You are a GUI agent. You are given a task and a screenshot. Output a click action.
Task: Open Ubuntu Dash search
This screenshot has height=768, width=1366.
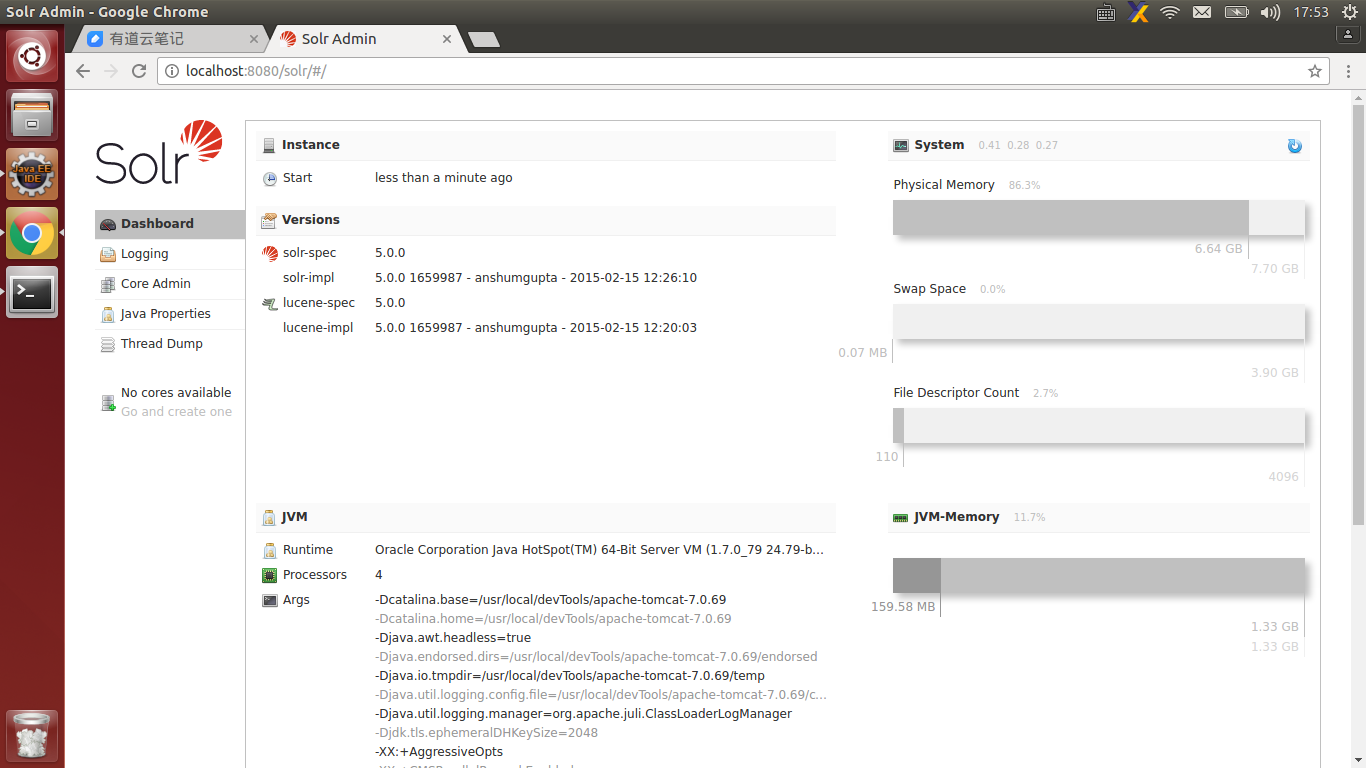pyautogui.click(x=32, y=56)
